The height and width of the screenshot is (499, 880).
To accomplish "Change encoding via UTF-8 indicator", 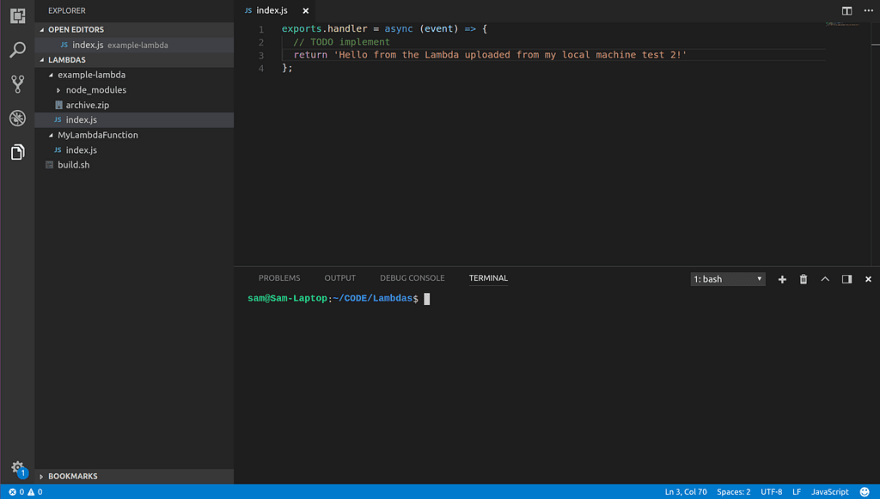I will 771,492.
